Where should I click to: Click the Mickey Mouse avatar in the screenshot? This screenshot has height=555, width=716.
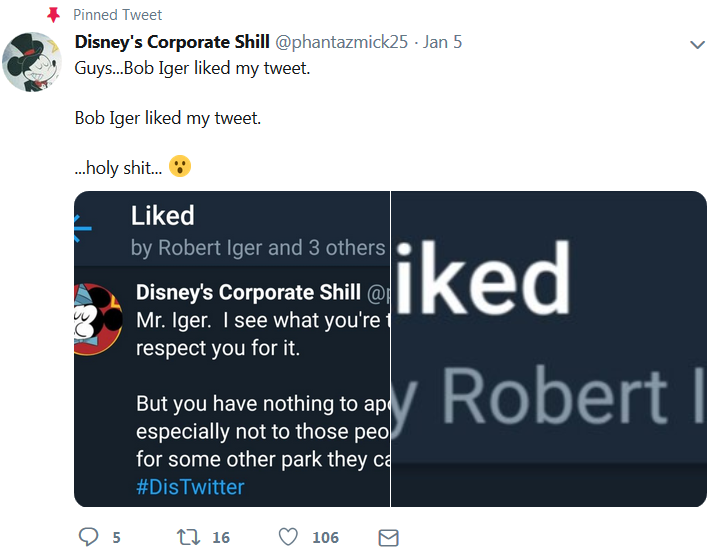[x=97, y=319]
